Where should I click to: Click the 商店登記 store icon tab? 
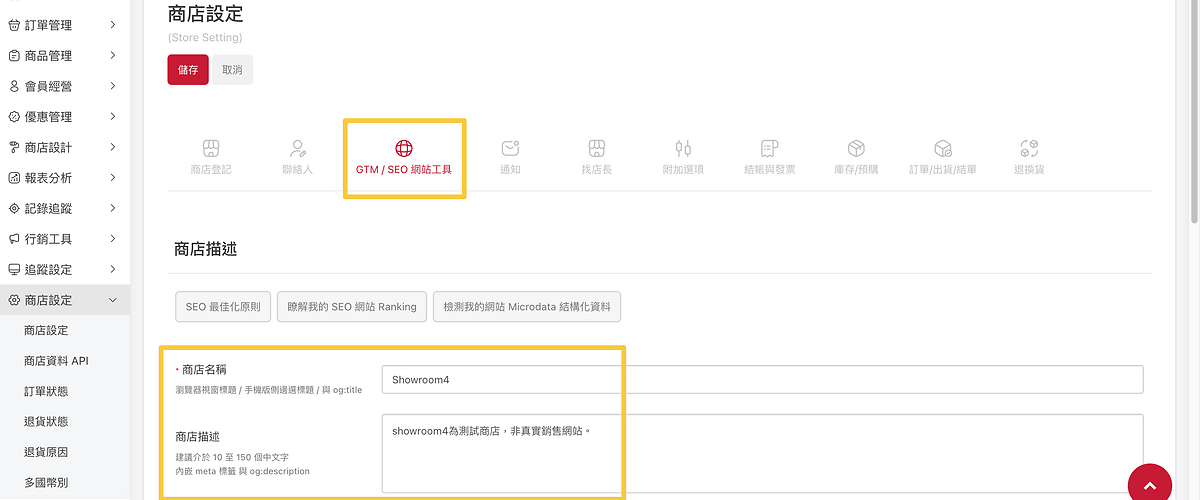[210, 149]
